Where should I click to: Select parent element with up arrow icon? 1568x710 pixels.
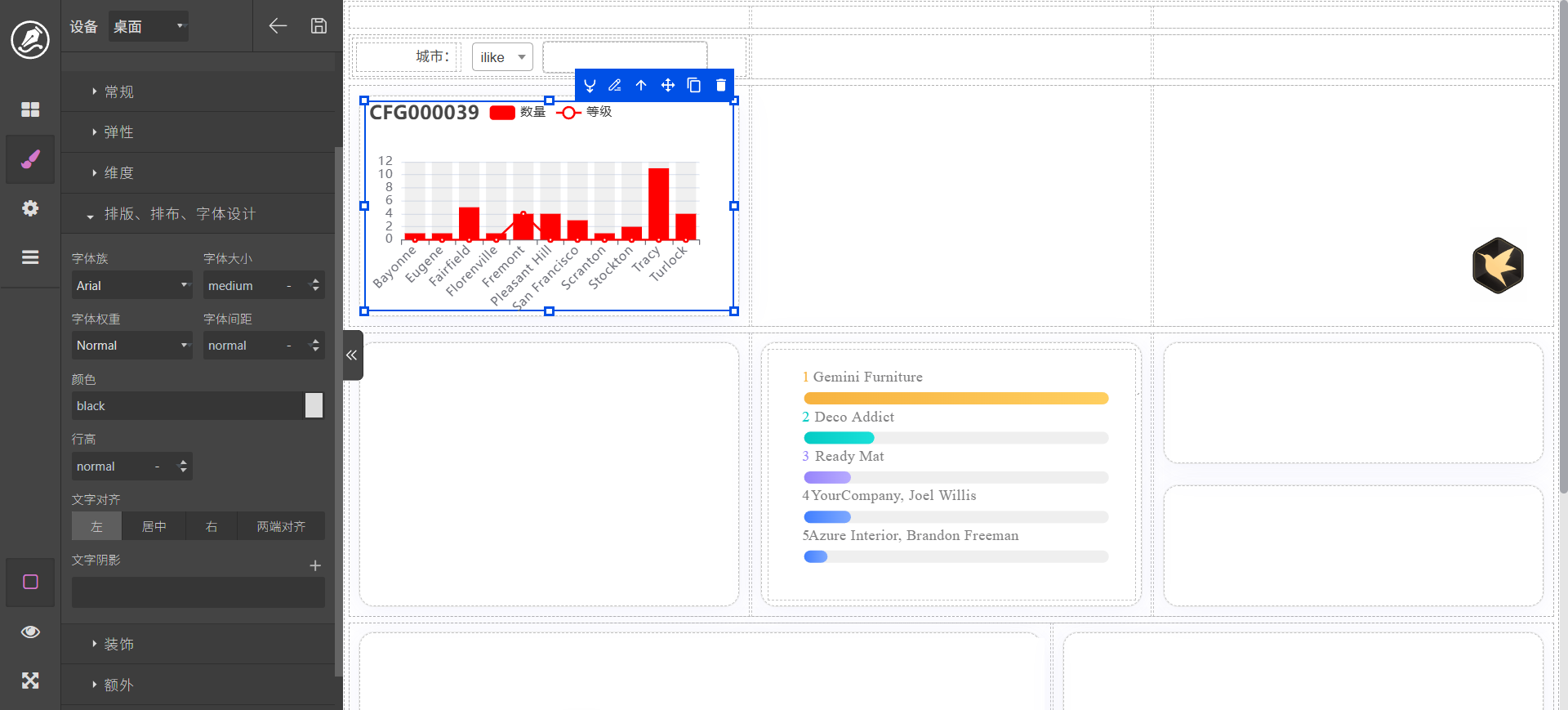coord(641,85)
